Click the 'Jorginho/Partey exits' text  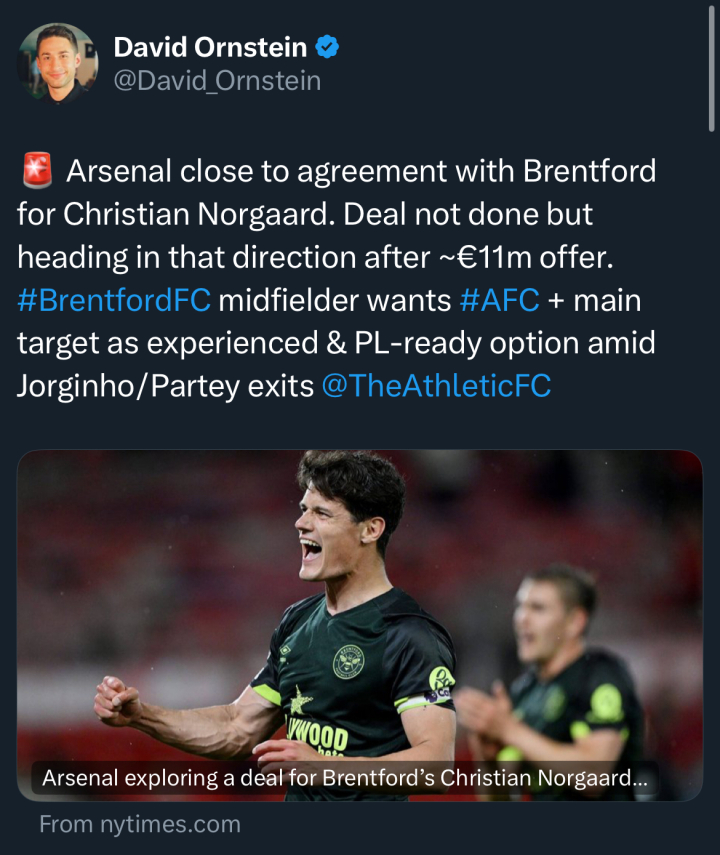[165, 386]
